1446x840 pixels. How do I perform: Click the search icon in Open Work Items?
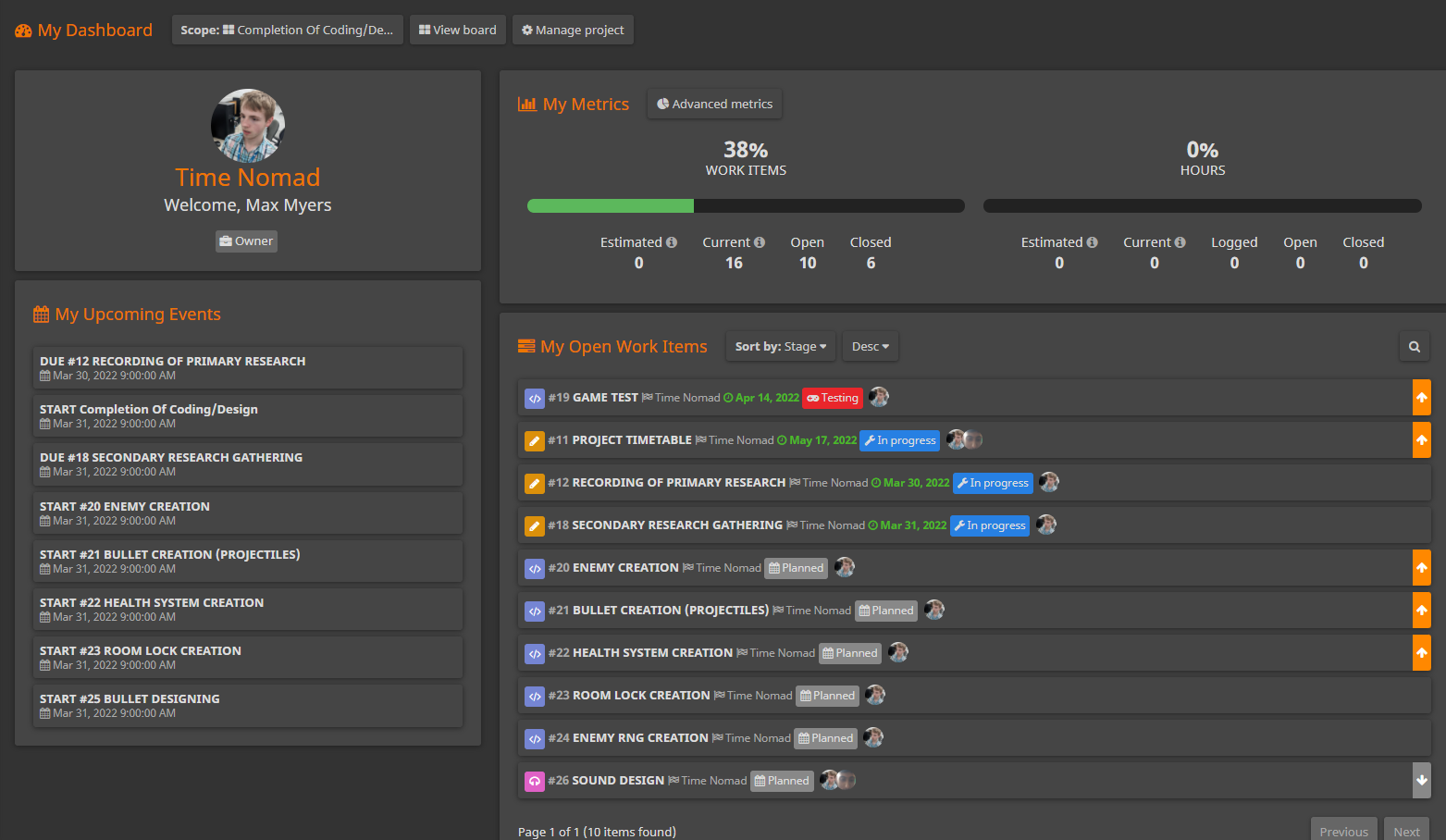[x=1414, y=347]
